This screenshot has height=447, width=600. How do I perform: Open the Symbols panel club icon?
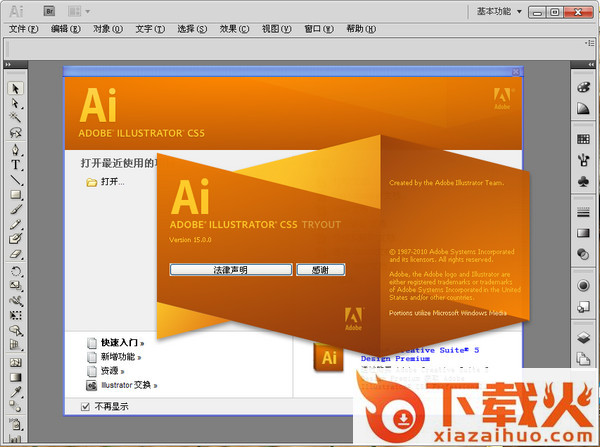[583, 181]
